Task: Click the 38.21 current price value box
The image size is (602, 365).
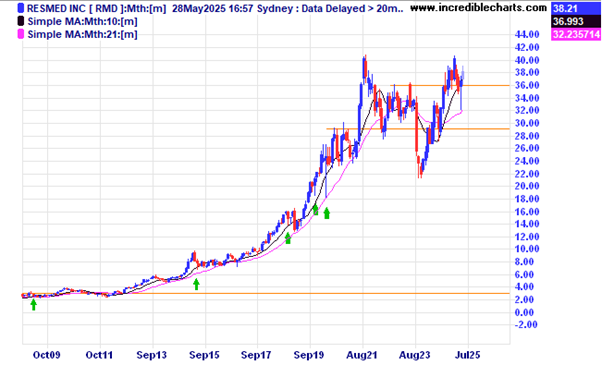Action: (576, 8)
